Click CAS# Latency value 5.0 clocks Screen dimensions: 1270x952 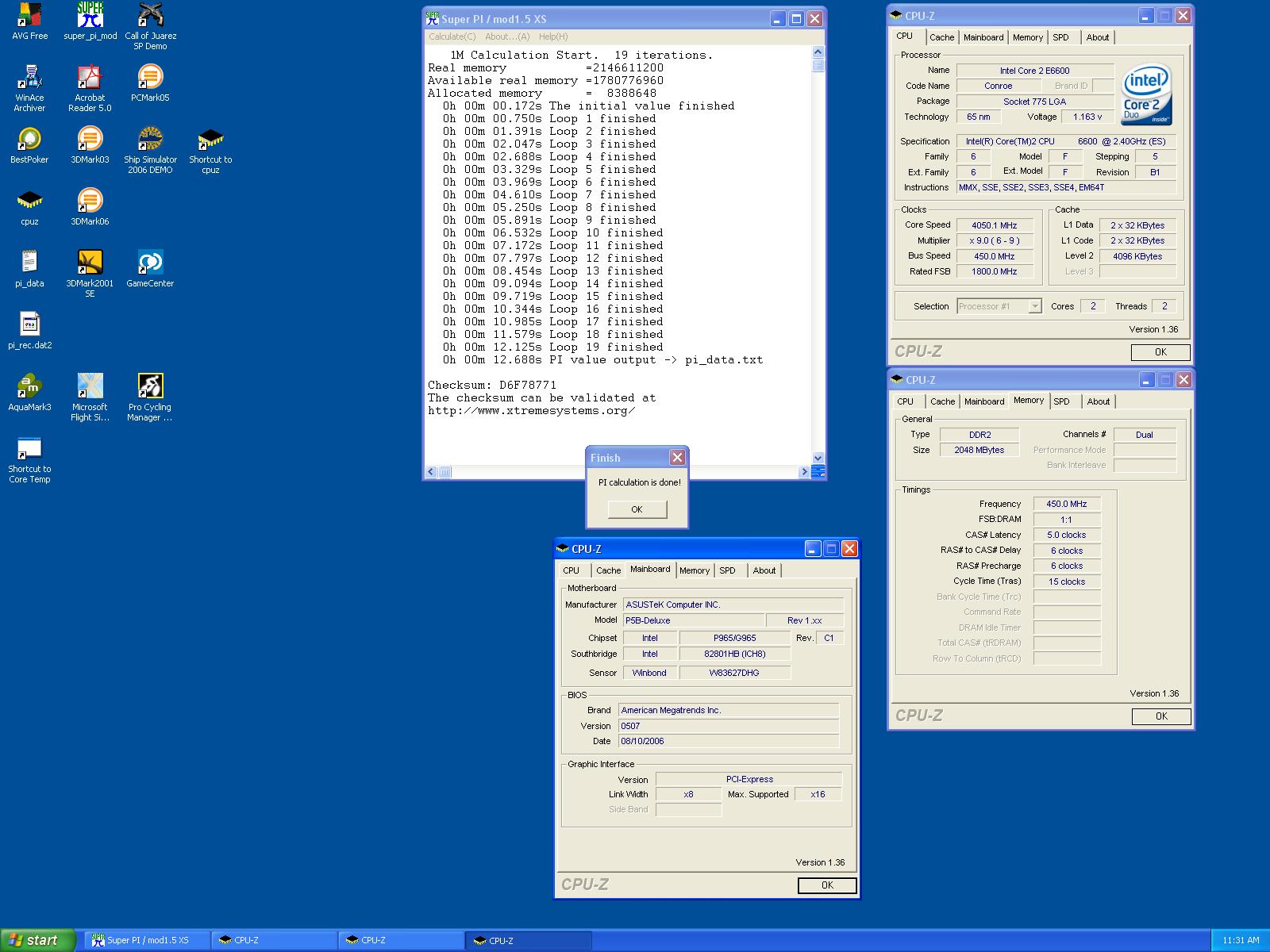point(1067,535)
